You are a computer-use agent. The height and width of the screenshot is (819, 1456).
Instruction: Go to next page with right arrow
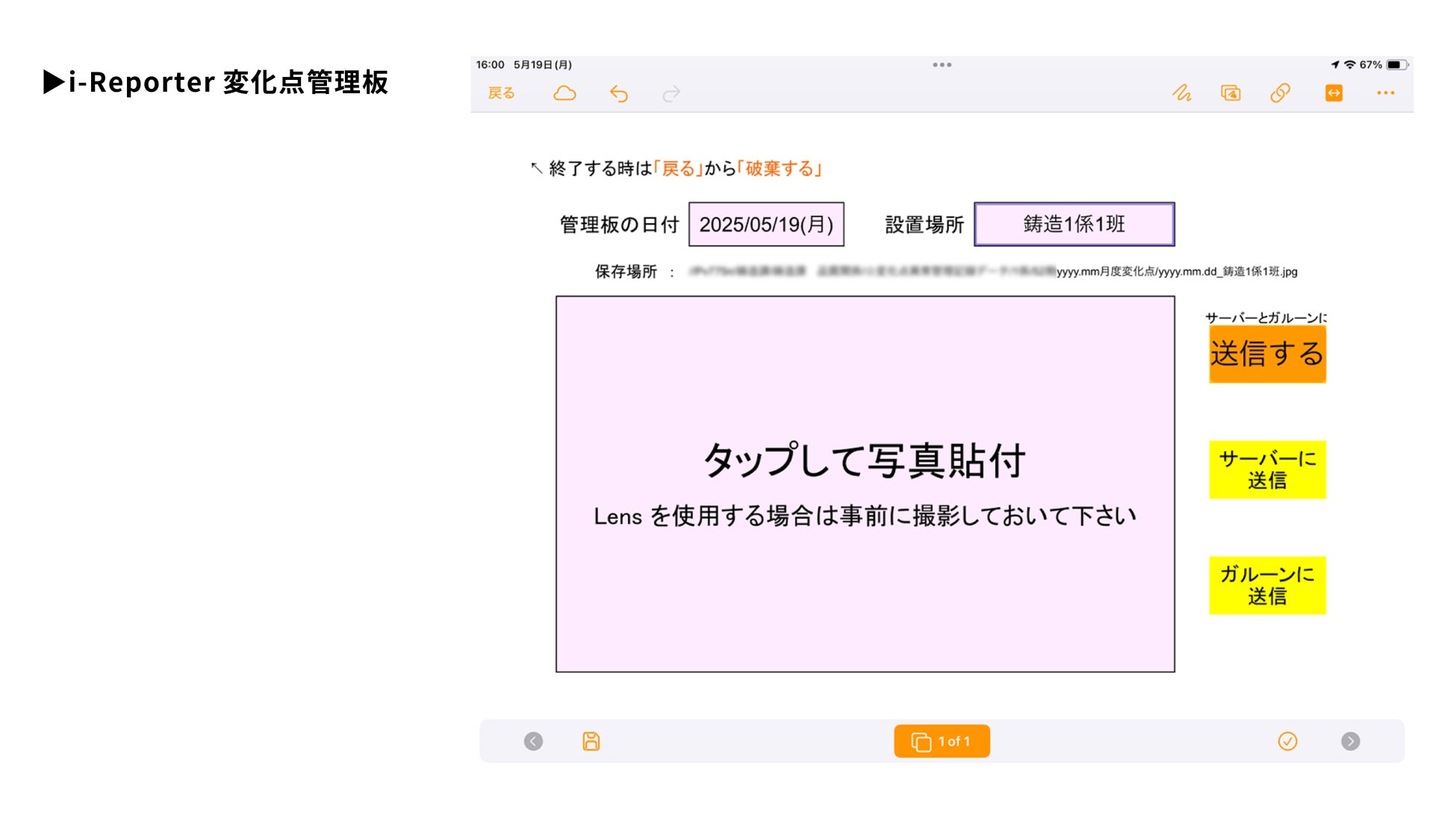(x=1350, y=741)
